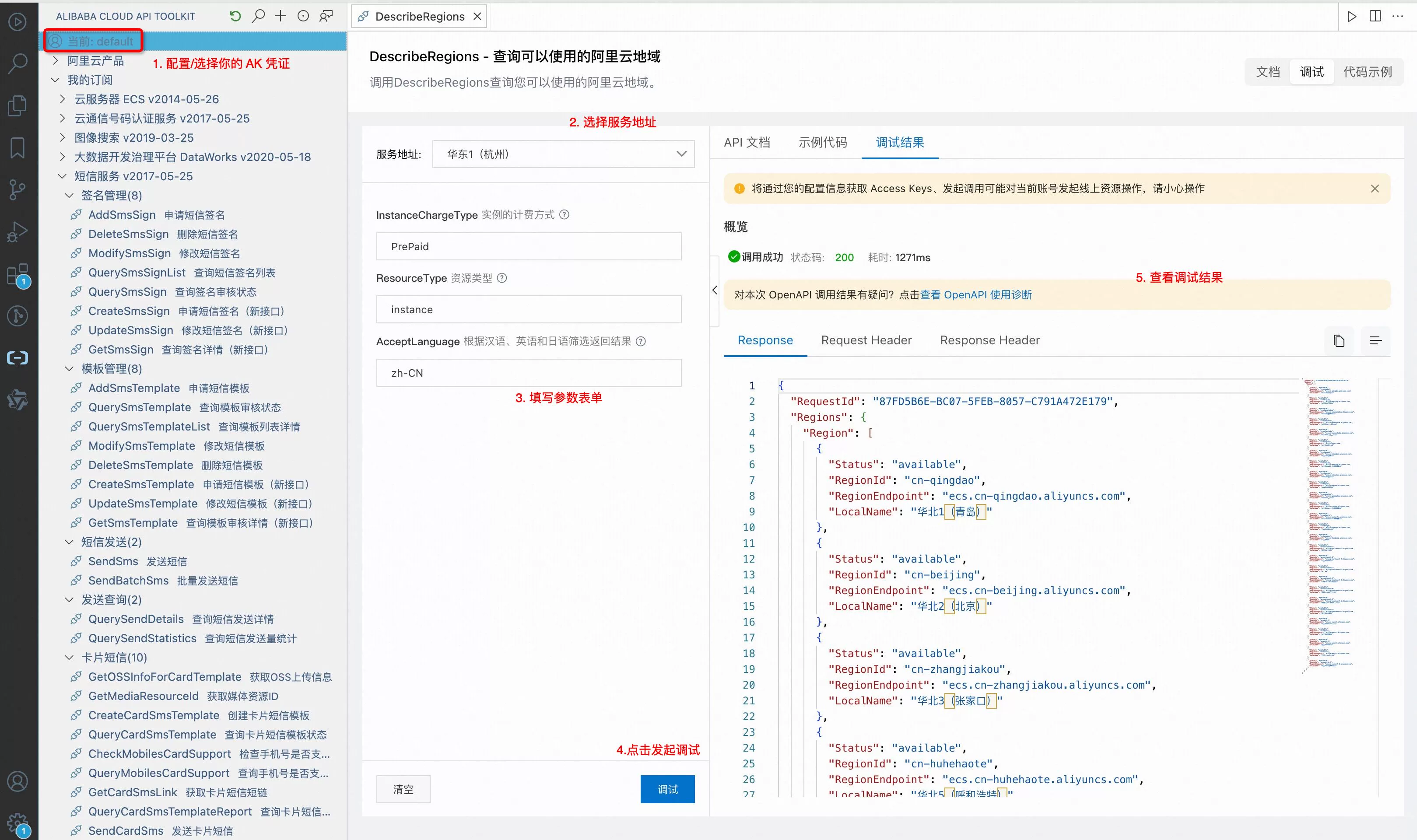Click the AcceptLanguage zh-CN input field

click(x=528, y=373)
